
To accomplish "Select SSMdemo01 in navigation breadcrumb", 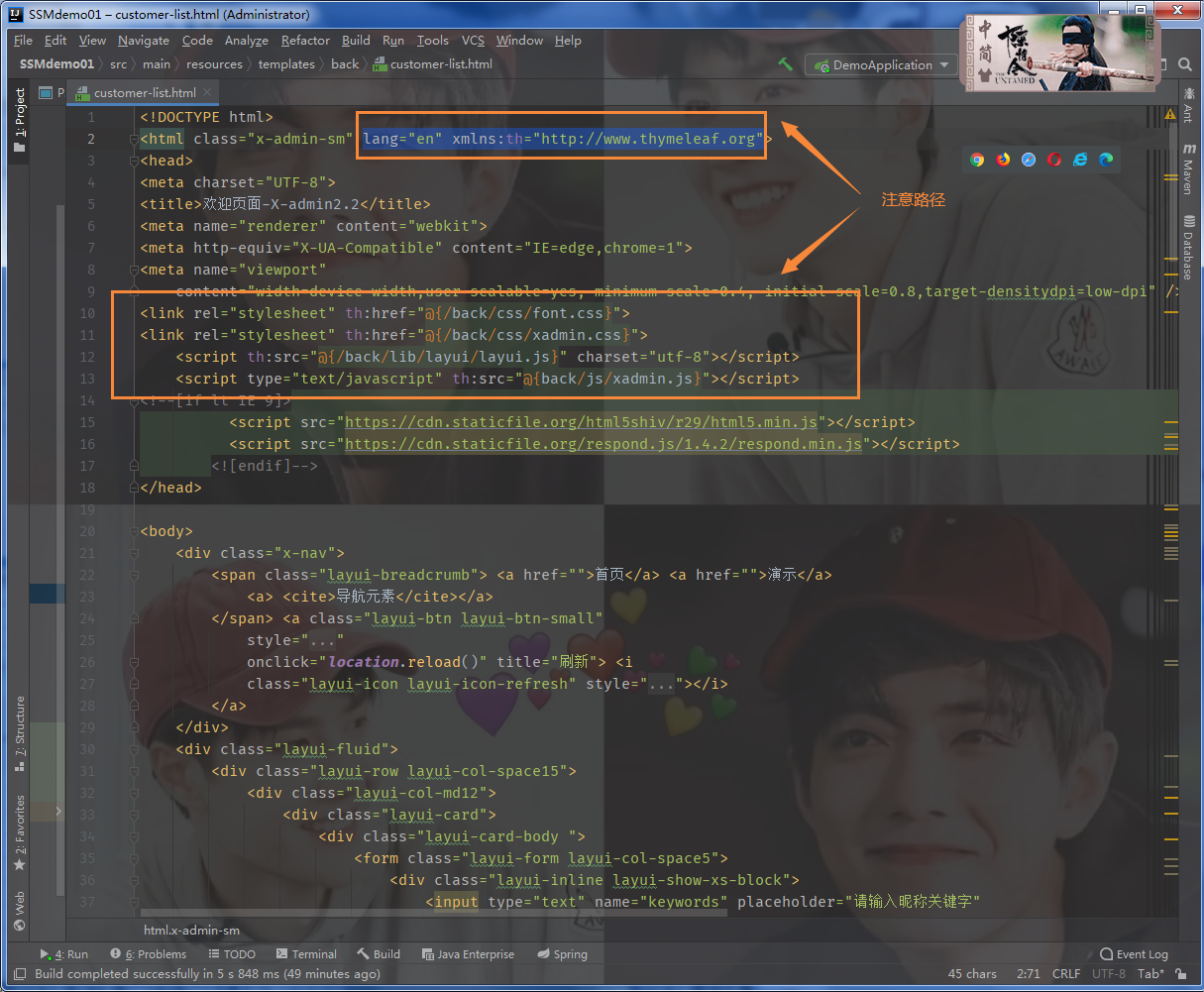I will (56, 64).
